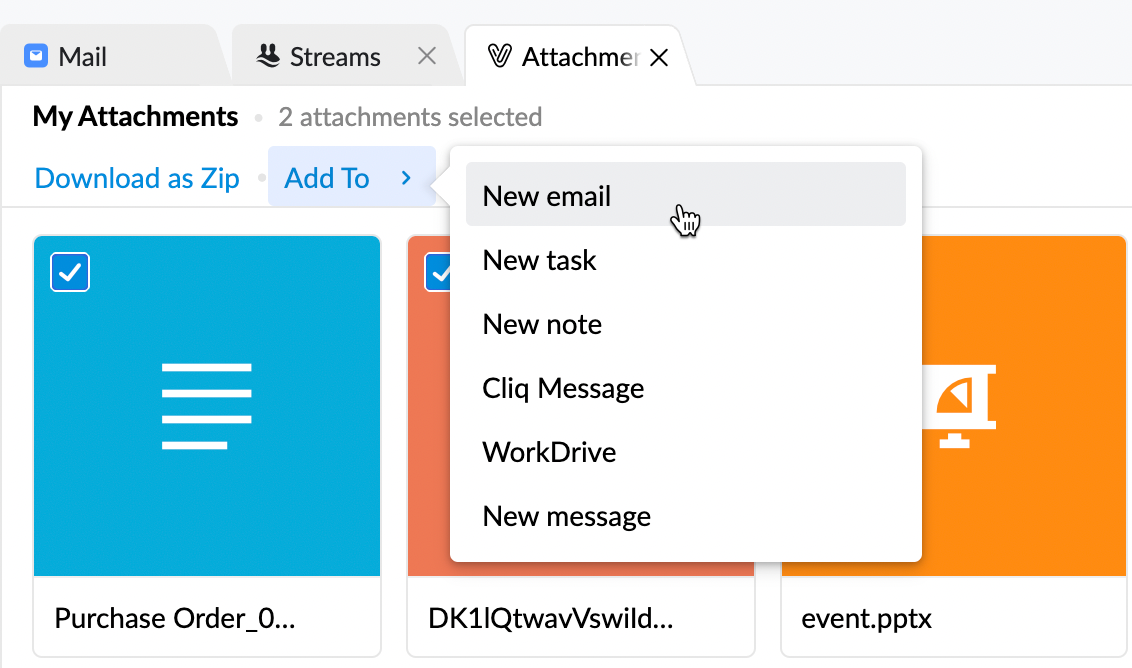Pick Cliq Message from Add To menu
Image resolution: width=1132 pixels, height=668 pixels.
pyautogui.click(x=563, y=388)
